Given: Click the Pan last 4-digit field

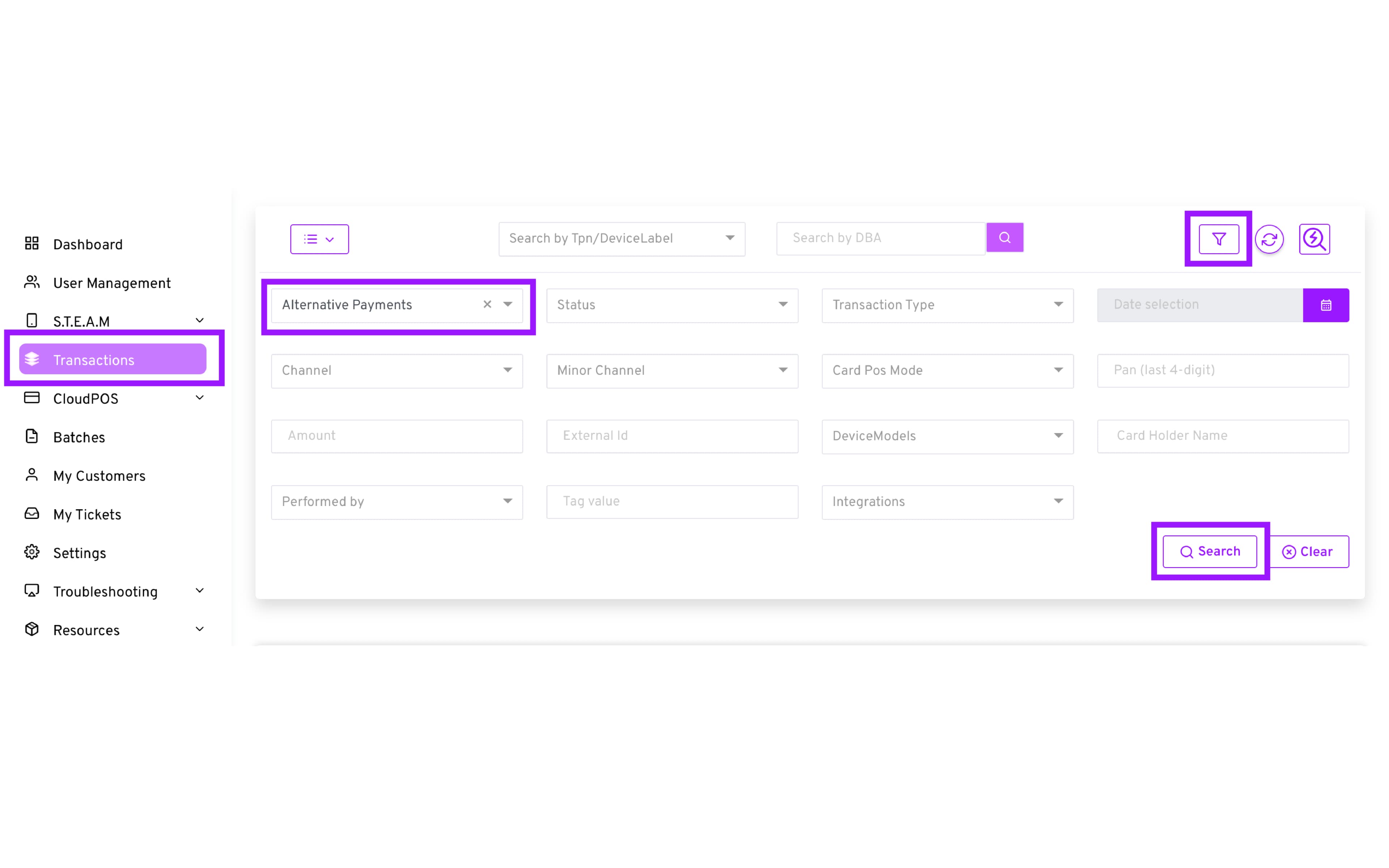Looking at the screenshot, I should click(x=1223, y=371).
